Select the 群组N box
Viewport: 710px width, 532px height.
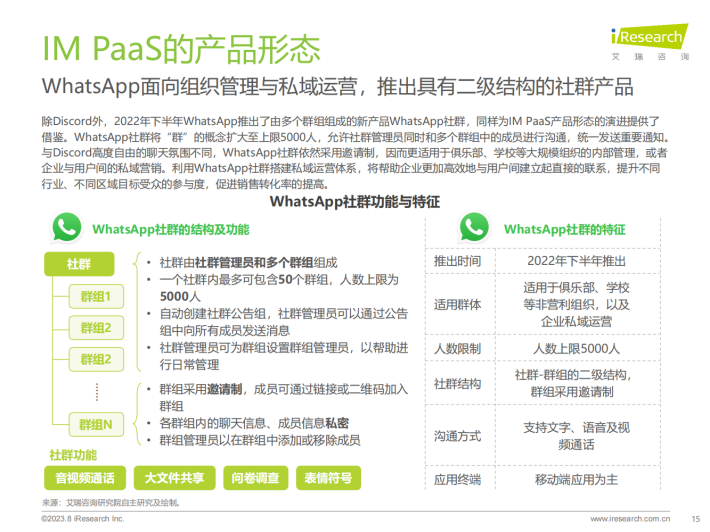coord(96,425)
